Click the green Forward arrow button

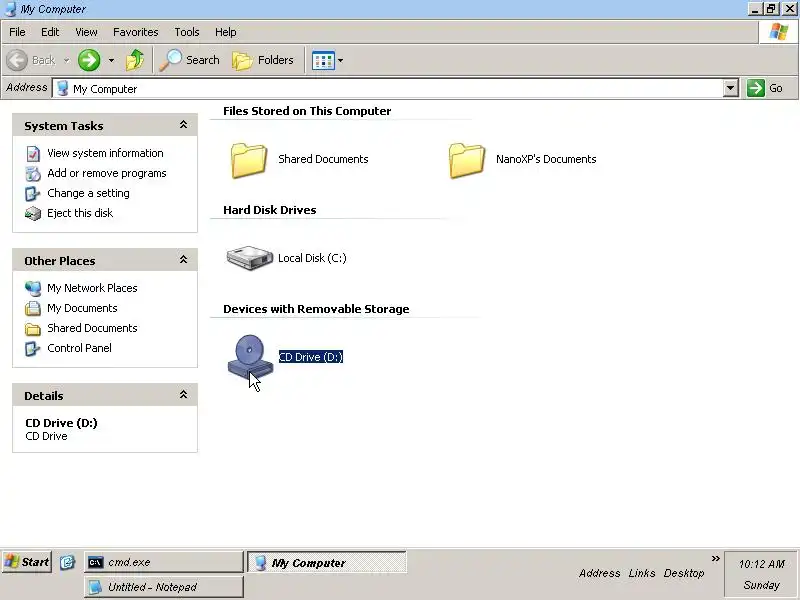click(89, 60)
